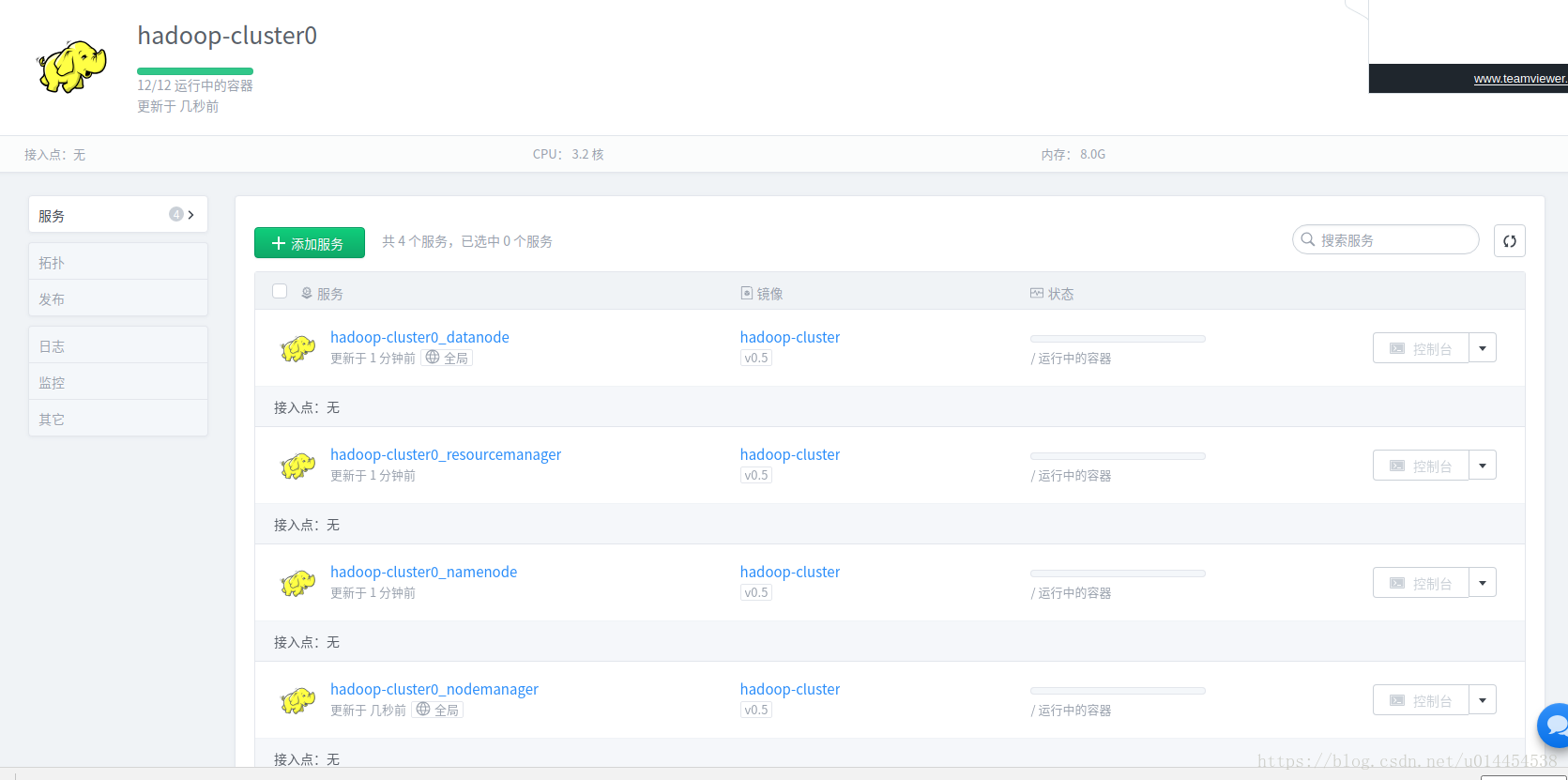Click the globe icon in nodemanager row
Image resolution: width=1568 pixels, height=780 pixels.
click(x=423, y=710)
